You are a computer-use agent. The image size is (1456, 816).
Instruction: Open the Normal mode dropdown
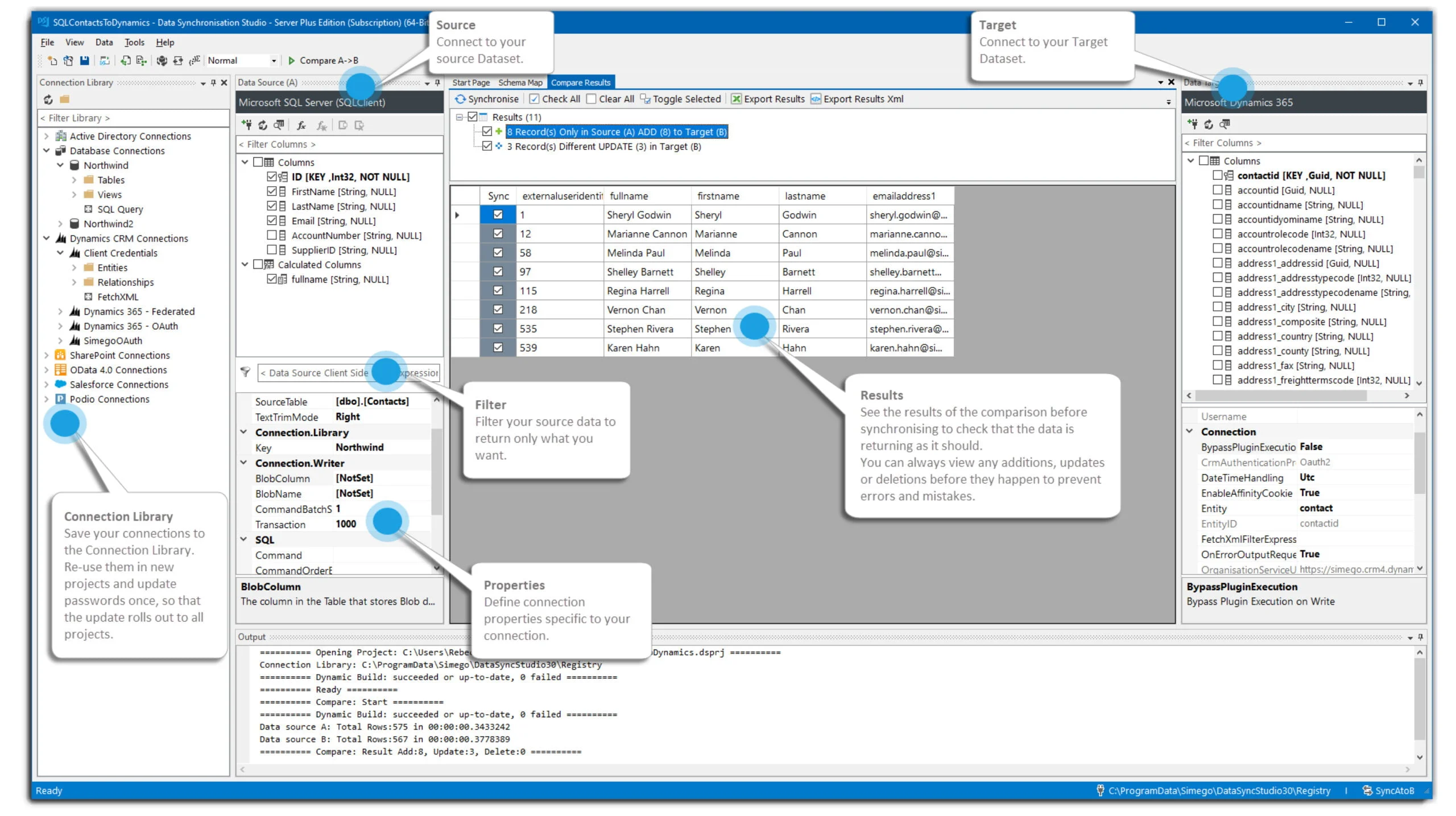click(274, 60)
